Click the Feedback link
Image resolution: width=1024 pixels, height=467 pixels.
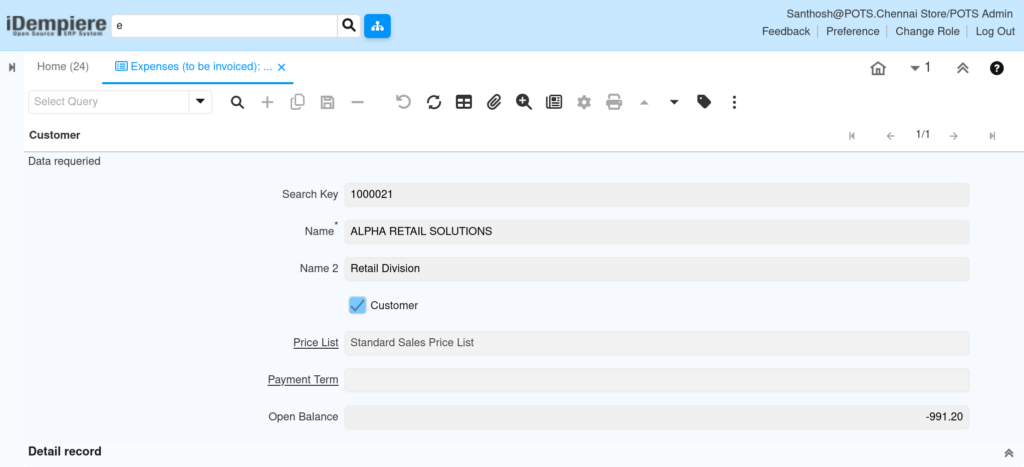(x=786, y=31)
